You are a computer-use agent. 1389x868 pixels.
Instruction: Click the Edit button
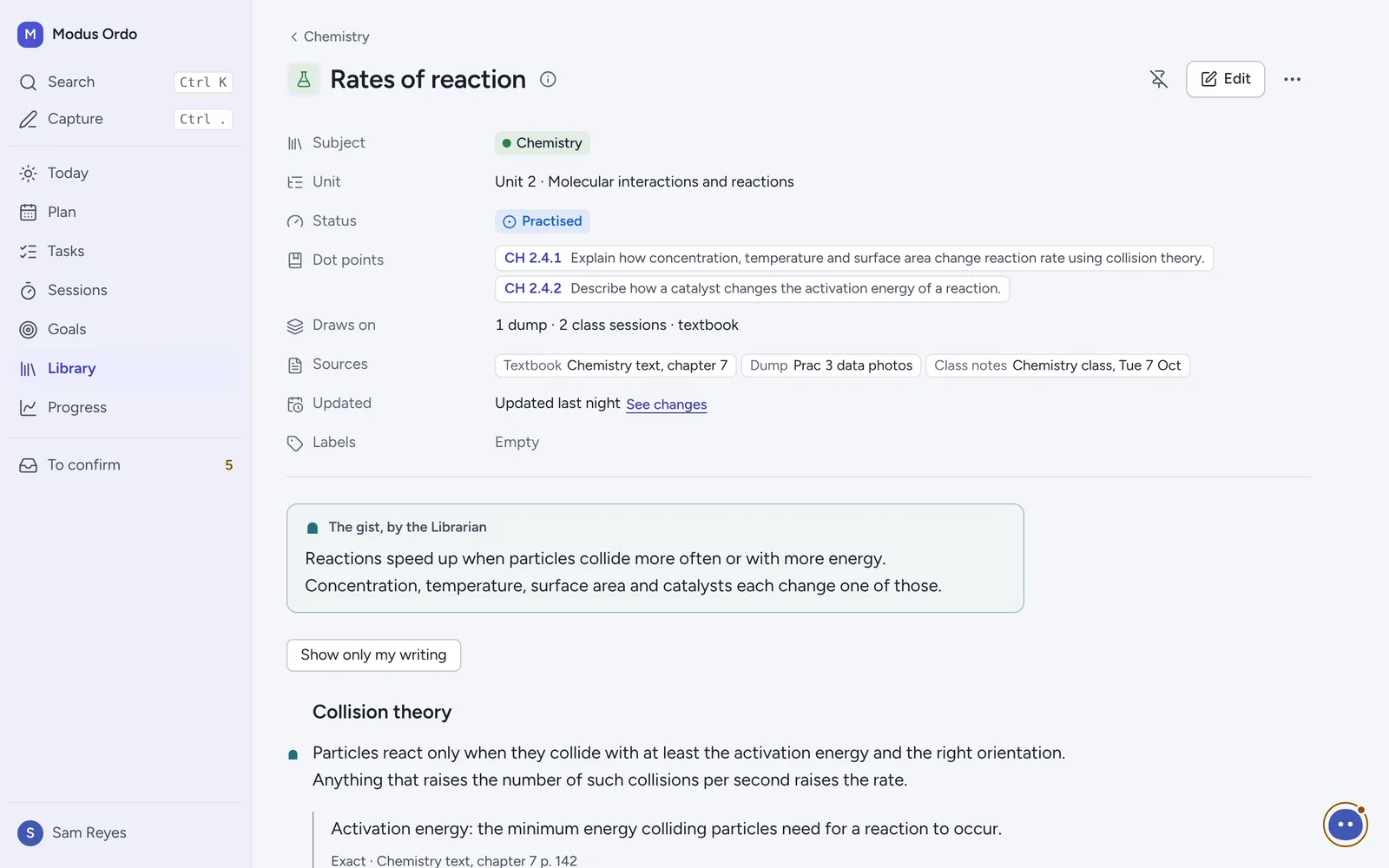click(x=1225, y=79)
